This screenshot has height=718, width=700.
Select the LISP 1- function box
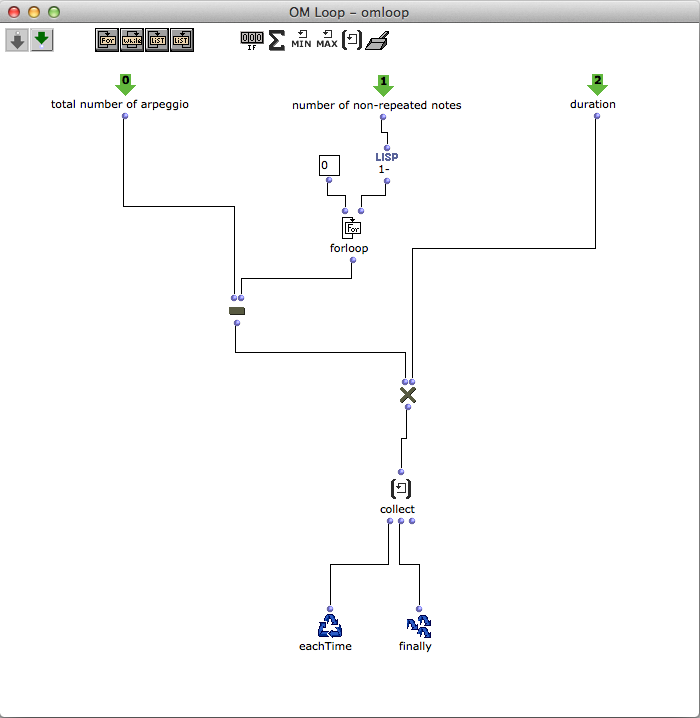[x=386, y=163]
